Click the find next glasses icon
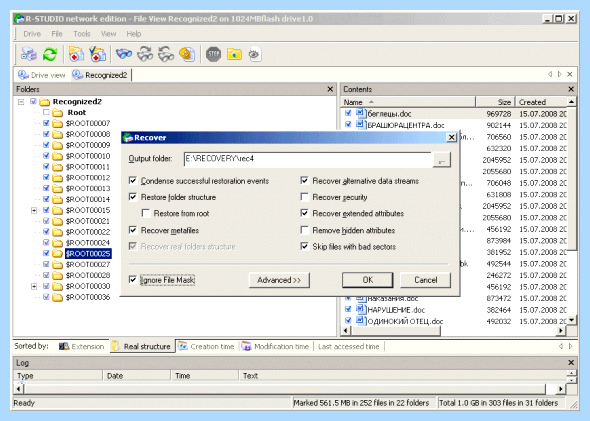This screenshot has height=421, width=590. coord(145,55)
